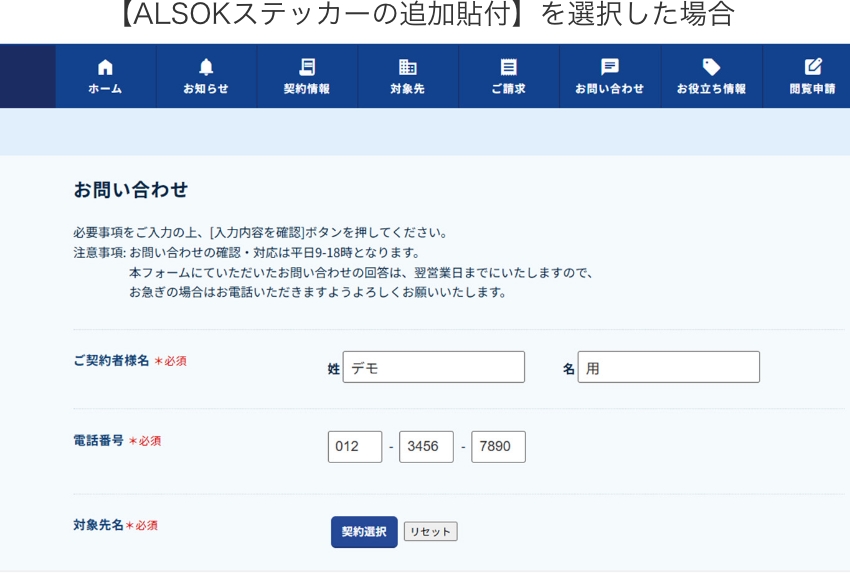Open the 対象先 menu label
850x573 pixels.
coord(408,89)
